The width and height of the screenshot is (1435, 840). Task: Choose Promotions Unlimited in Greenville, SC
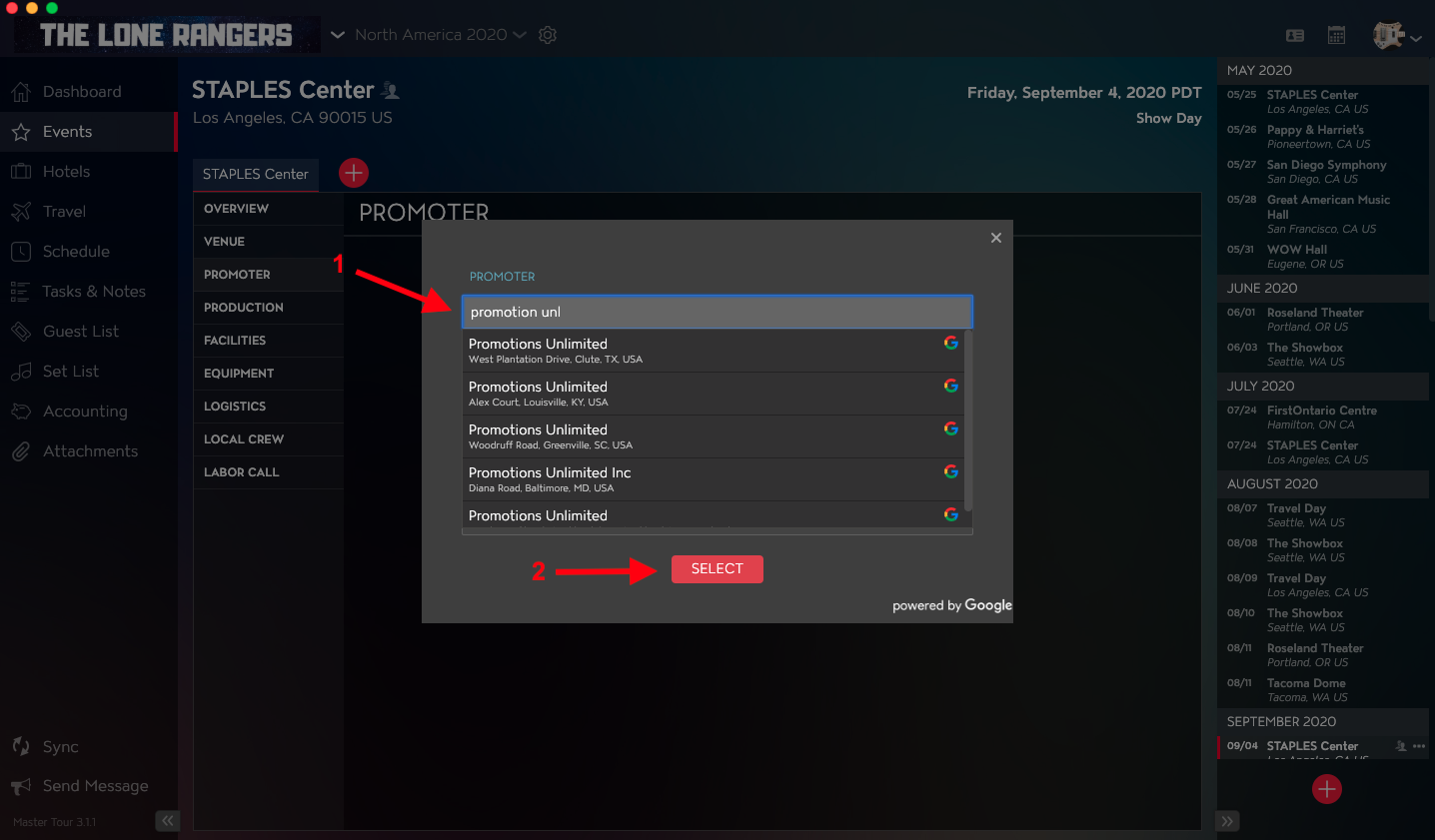pyautogui.click(x=713, y=436)
